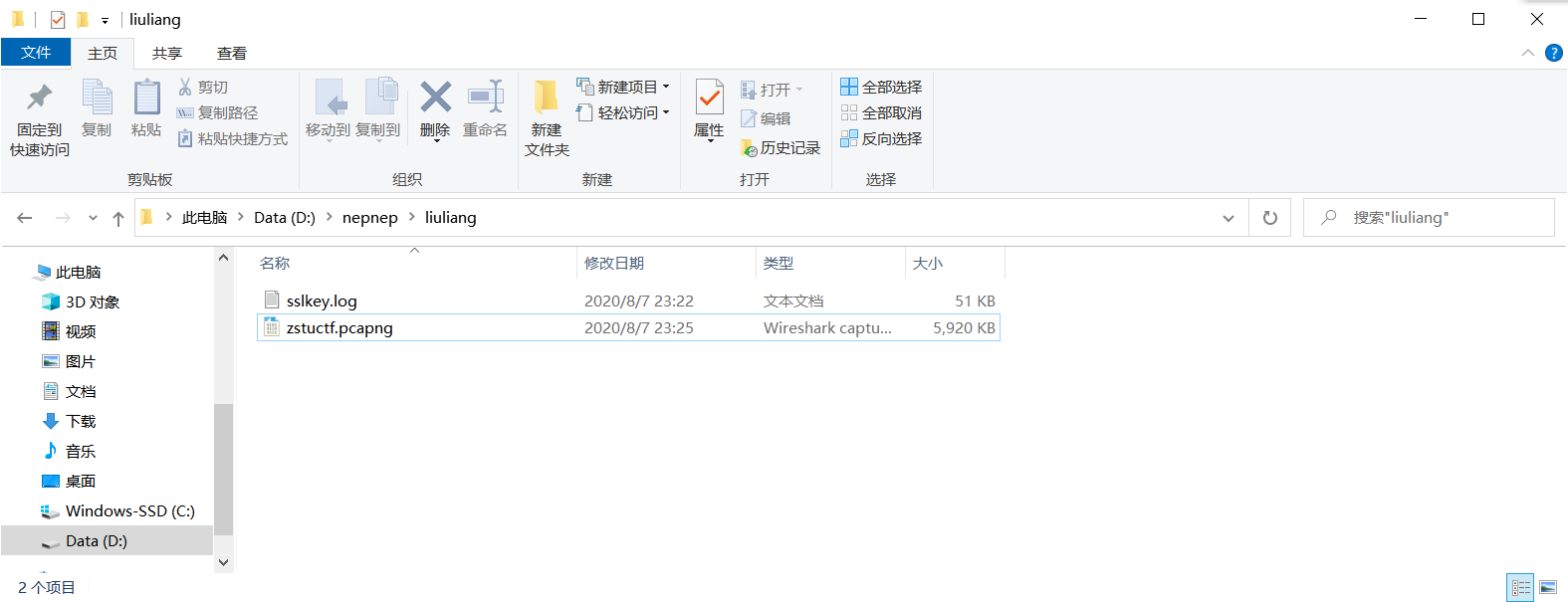The height and width of the screenshot is (602, 1568).
Task: Click the Pin to Quick Access icon
Action: pos(40,99)
